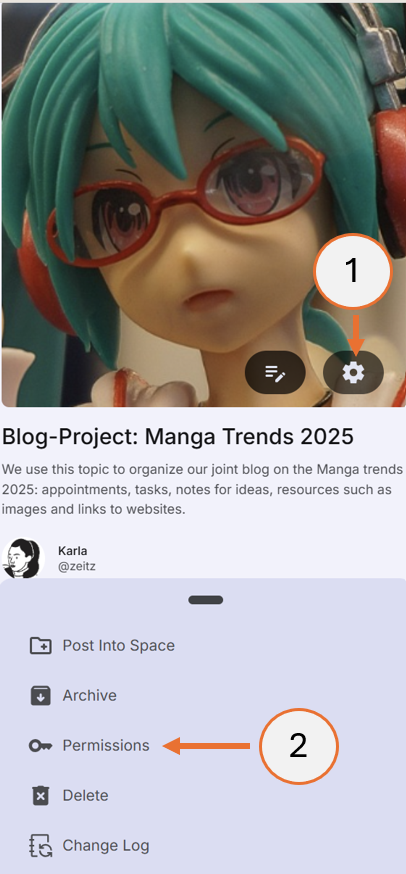Image resolution: width=406 pixels, height=874 pixels.
Task: Click the bottom sheet drag handle
Action: coord(206,600)
